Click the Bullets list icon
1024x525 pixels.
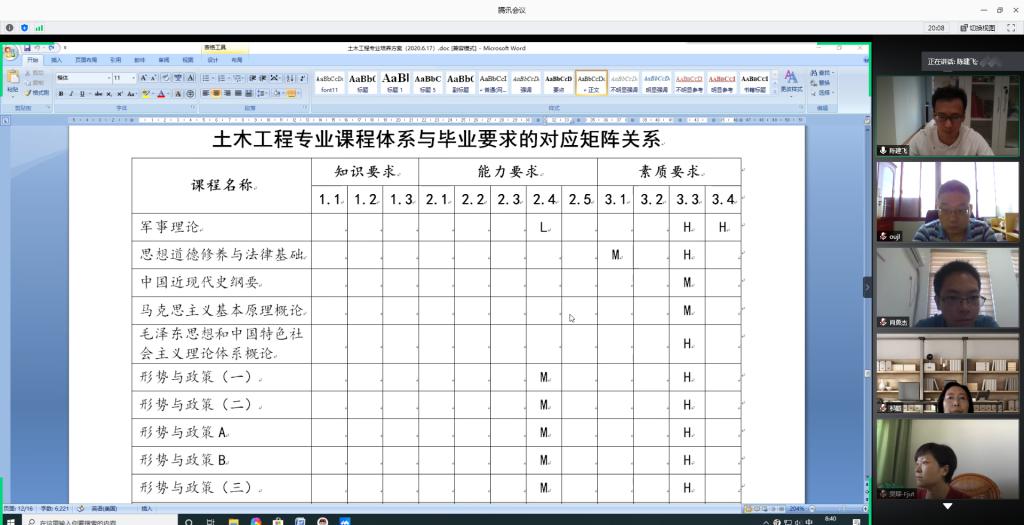point(206,77)
